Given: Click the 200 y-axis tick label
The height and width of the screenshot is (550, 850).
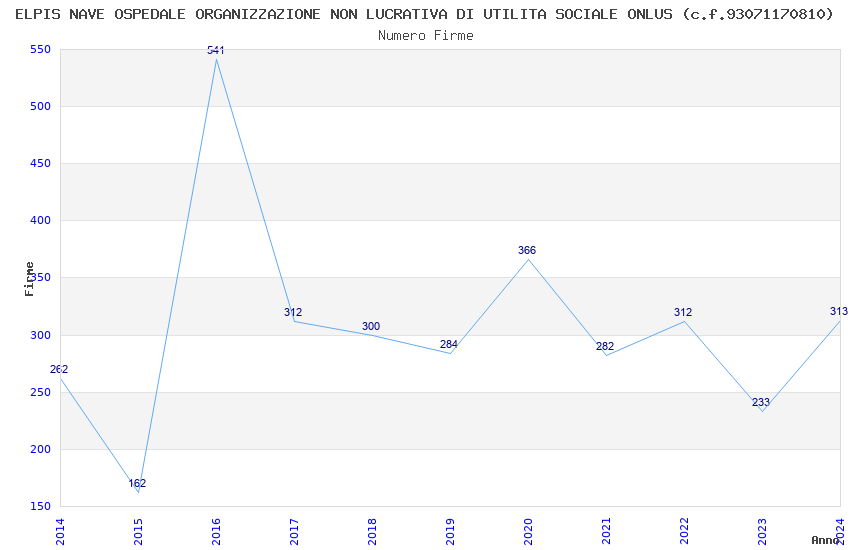Looking at the screenshot, I should click(41, 449).
